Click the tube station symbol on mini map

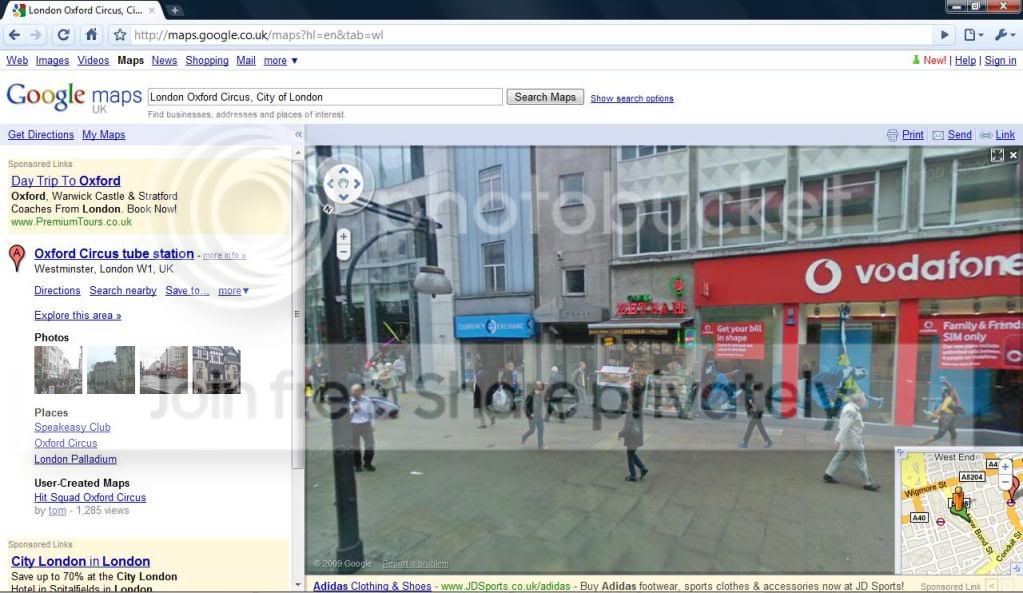pyautogui.click(x=940, y=522)
